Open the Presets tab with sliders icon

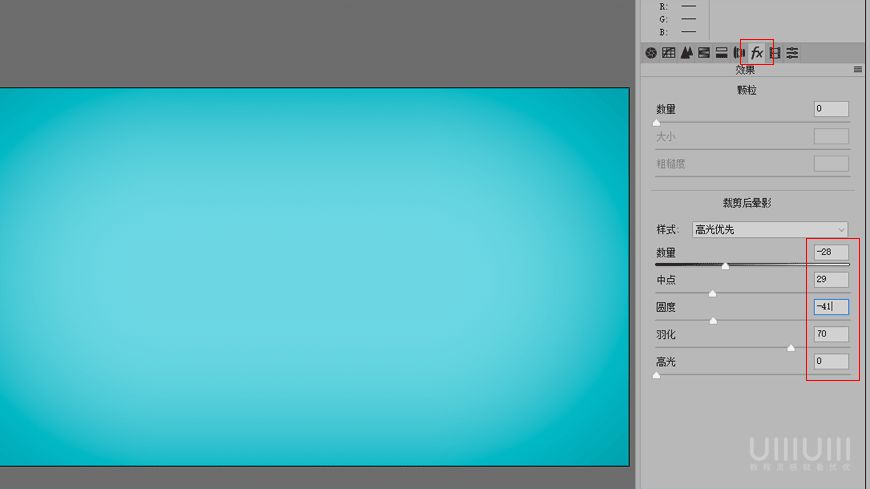(792, 53)
